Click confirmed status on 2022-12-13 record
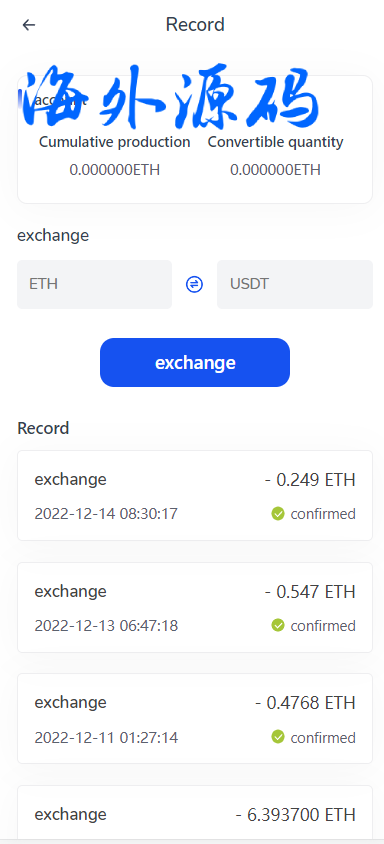The image size is (384, 844). click(x=323, y=626)
